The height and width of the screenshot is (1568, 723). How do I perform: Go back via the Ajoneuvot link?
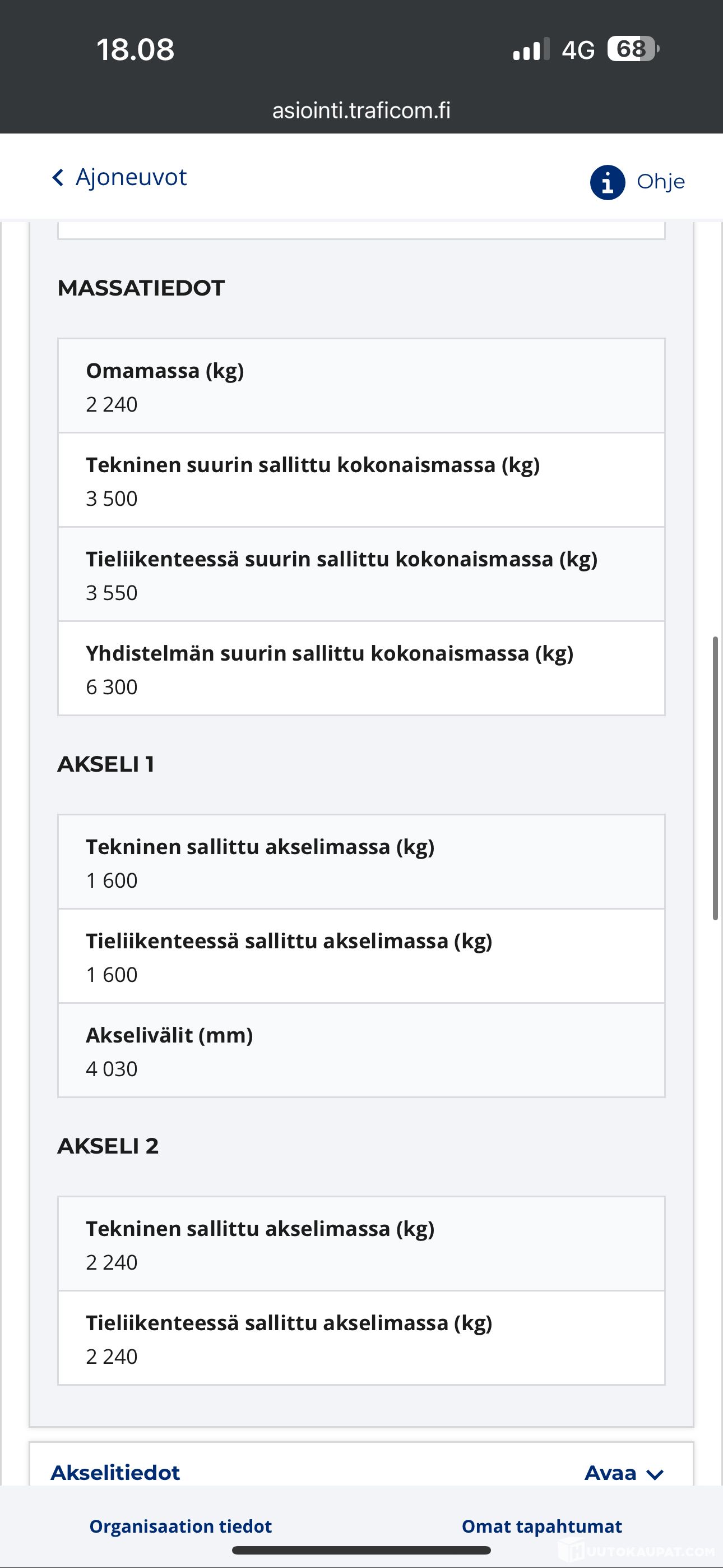(131, 177)
